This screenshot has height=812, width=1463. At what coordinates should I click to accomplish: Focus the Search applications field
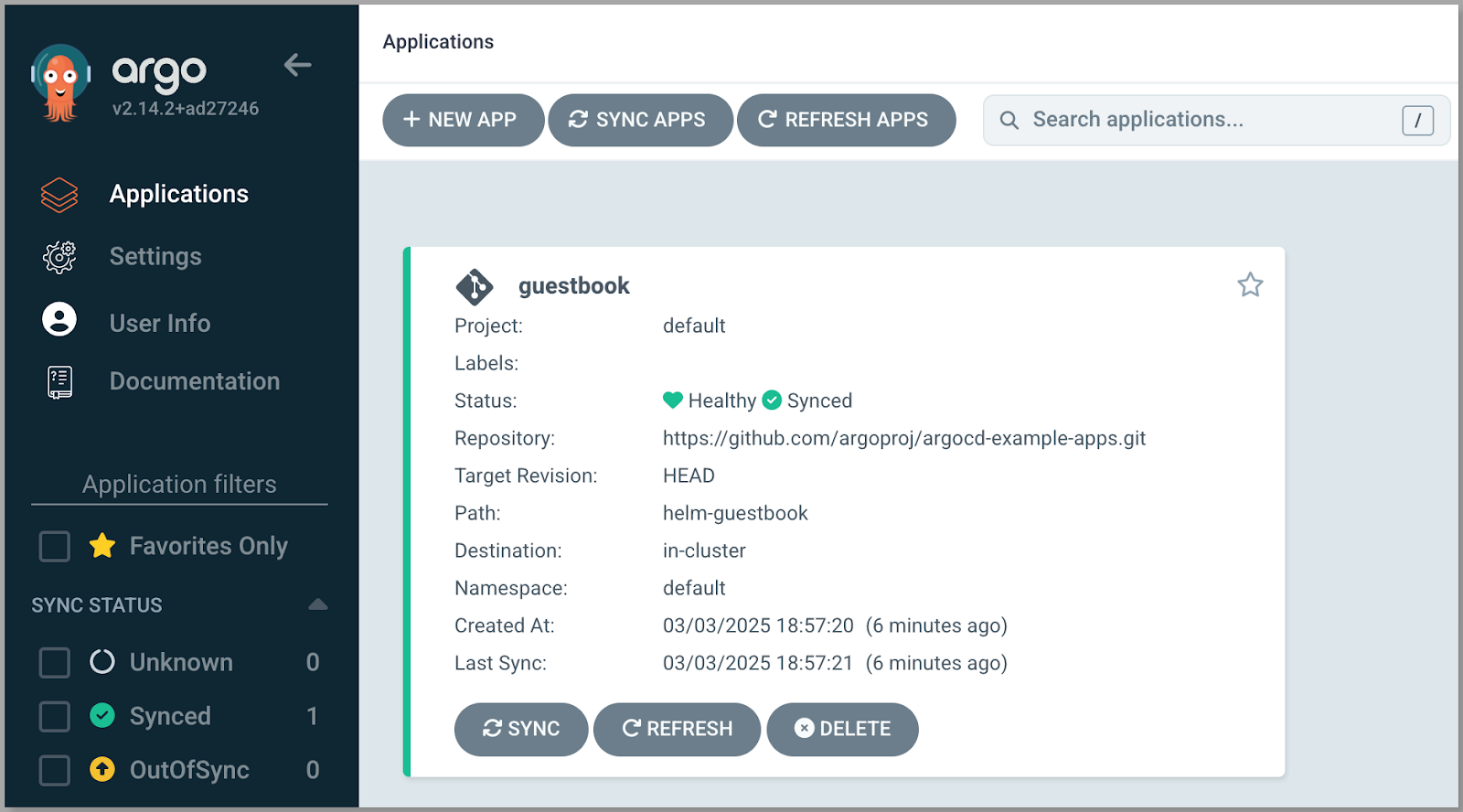pyautogui.click(x=1216, y=120)
